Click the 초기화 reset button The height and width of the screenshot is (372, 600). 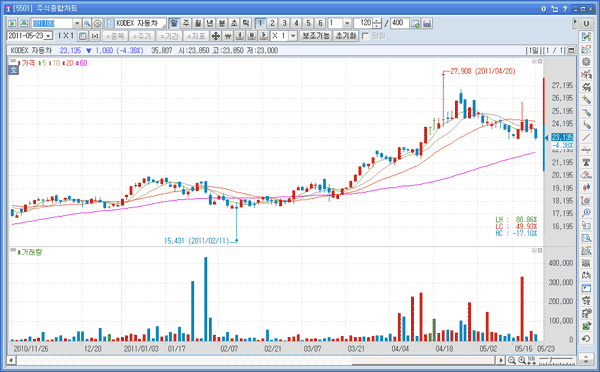(346, 36)
